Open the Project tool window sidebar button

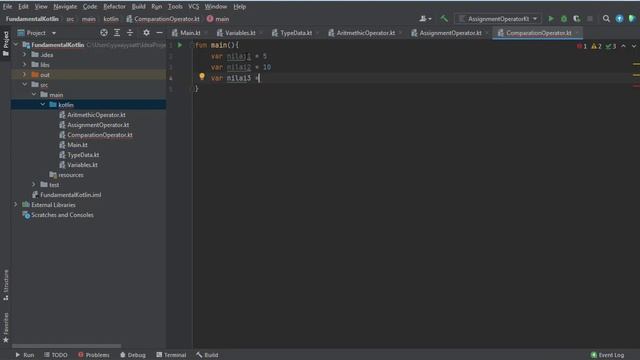6,43
